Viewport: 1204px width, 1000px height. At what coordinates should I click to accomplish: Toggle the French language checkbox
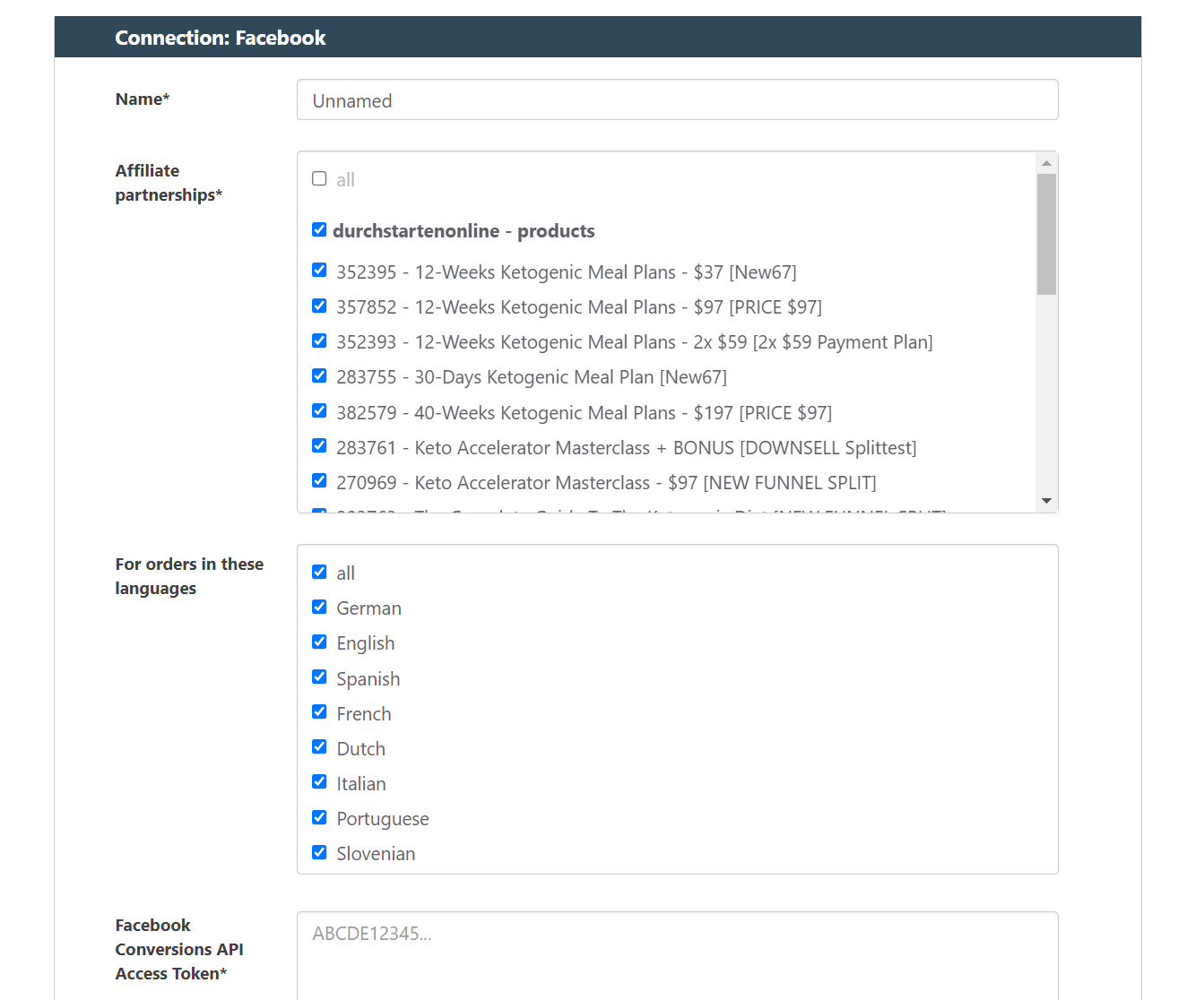click(x=319, y=712)
